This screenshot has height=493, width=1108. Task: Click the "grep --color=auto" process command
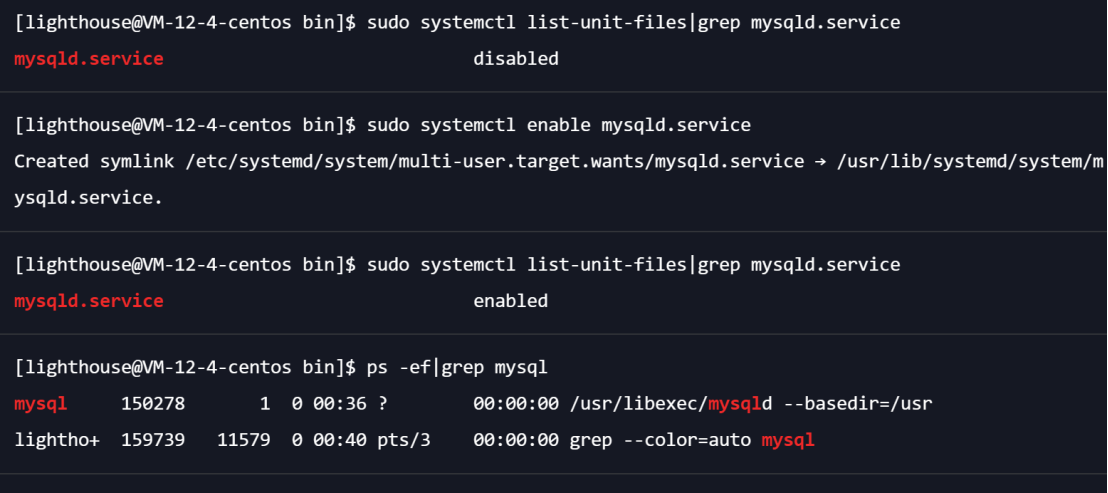point(660,440)
